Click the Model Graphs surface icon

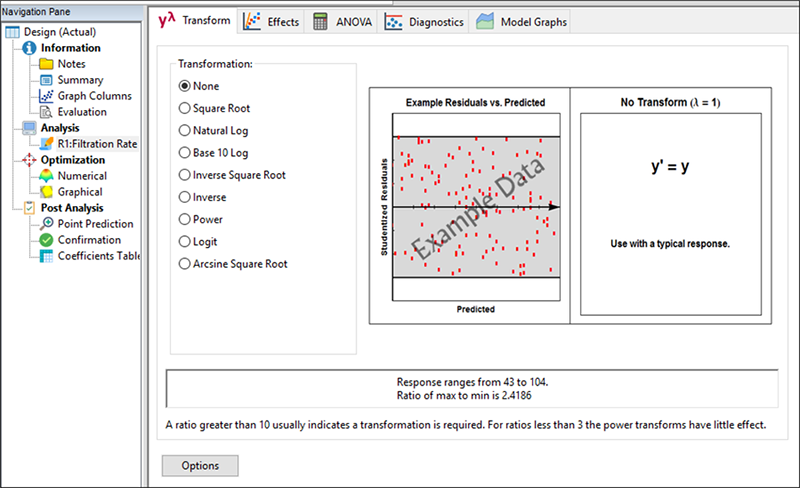pyautogui.click(x=485, y=21)
